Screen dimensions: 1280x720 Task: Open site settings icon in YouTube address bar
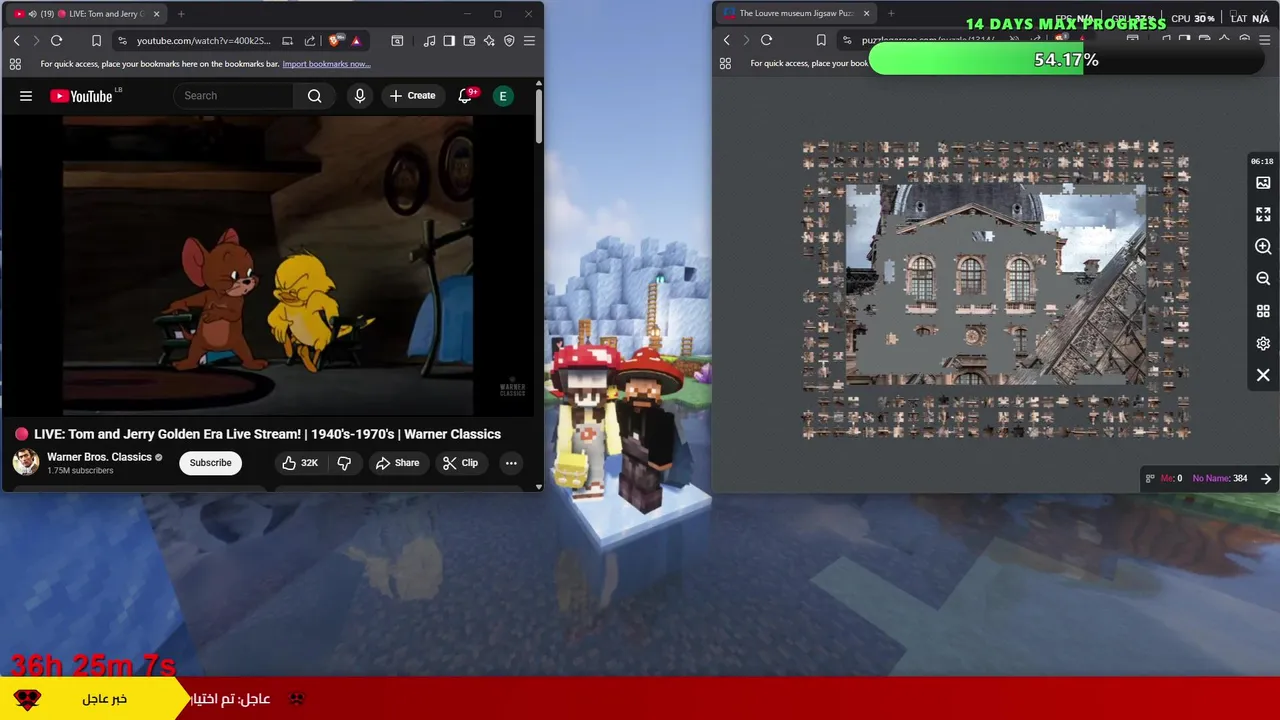pyautogui.click(x=122, y=40)
